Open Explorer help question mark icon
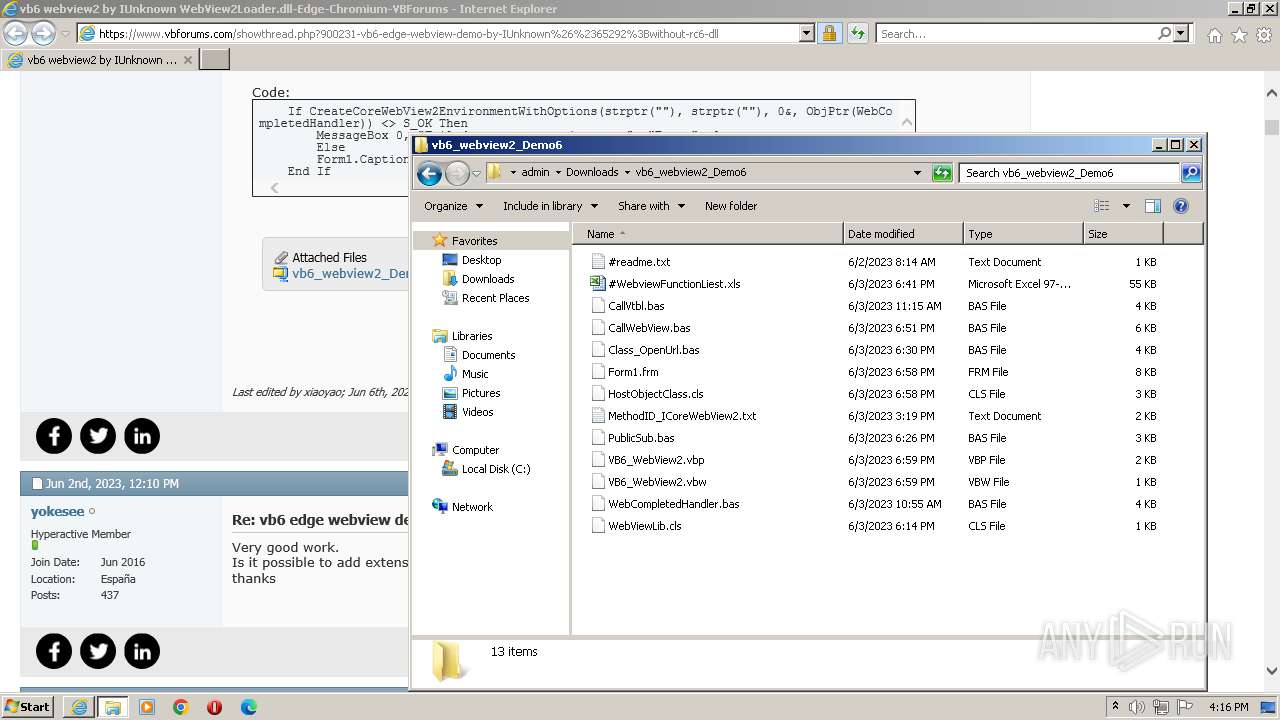 (1181, 206)
